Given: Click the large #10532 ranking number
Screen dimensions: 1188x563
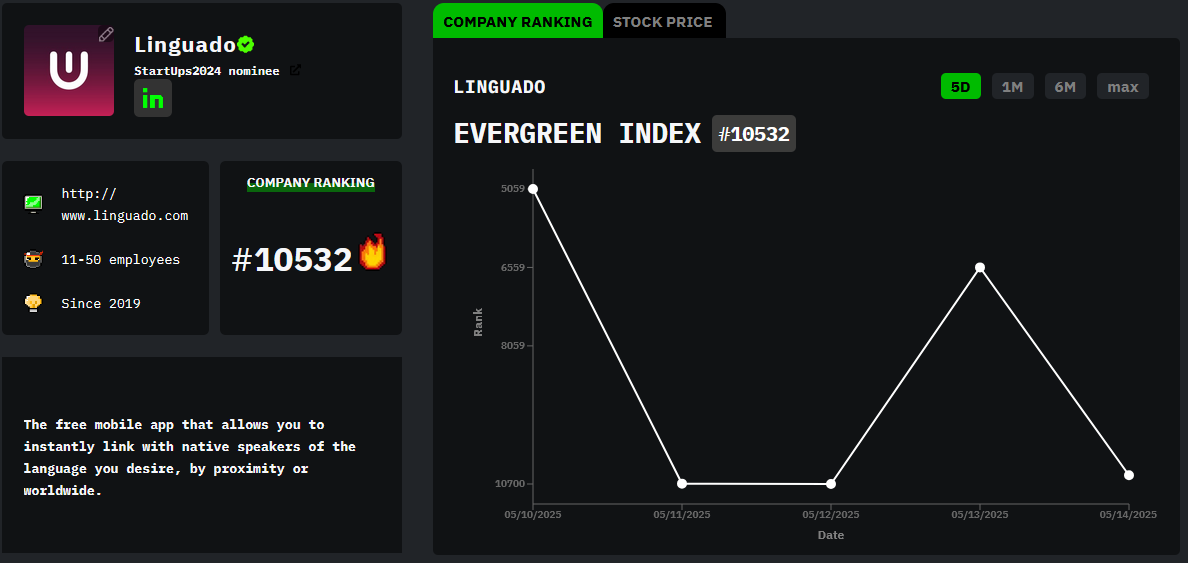Looking at the screenshot, I should (292, 260).
